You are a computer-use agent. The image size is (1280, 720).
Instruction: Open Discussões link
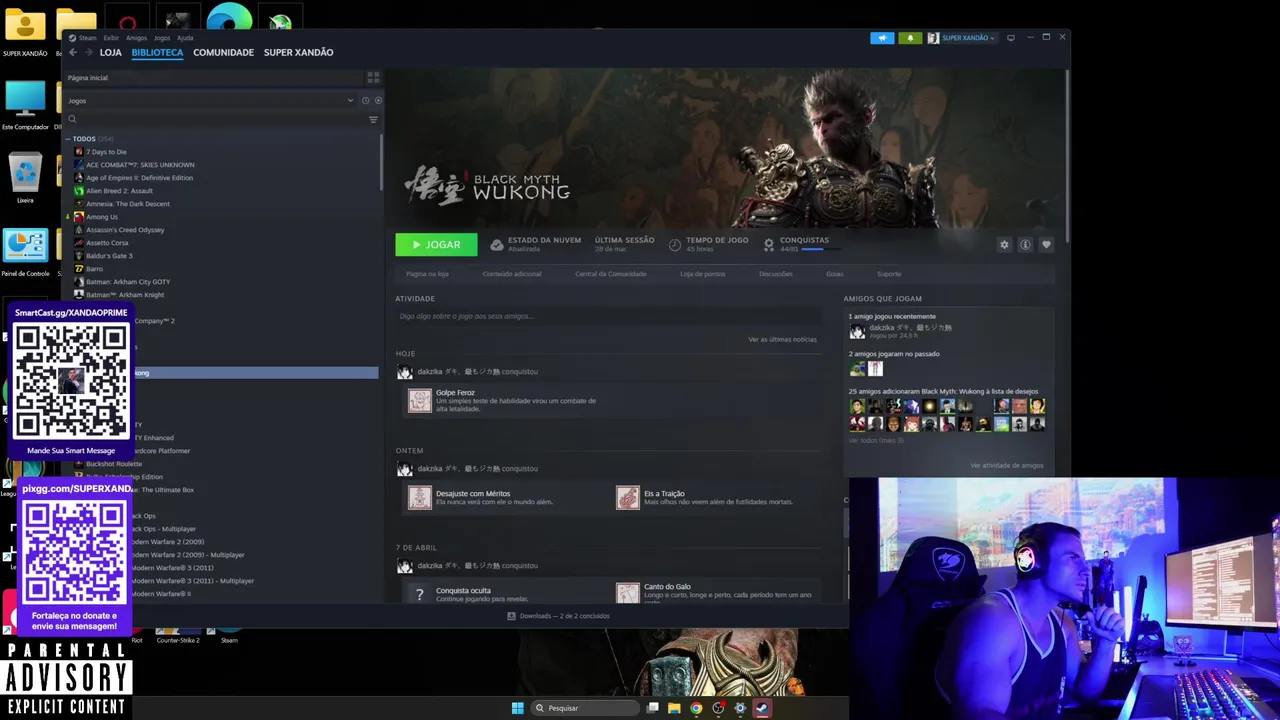point(775,274)
